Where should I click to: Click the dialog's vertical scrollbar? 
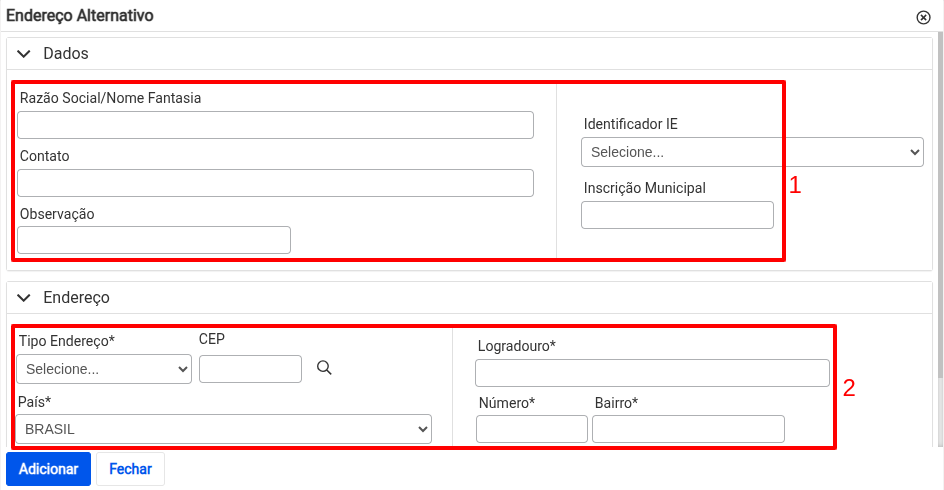pyautogui.click(x=940, y=205)
